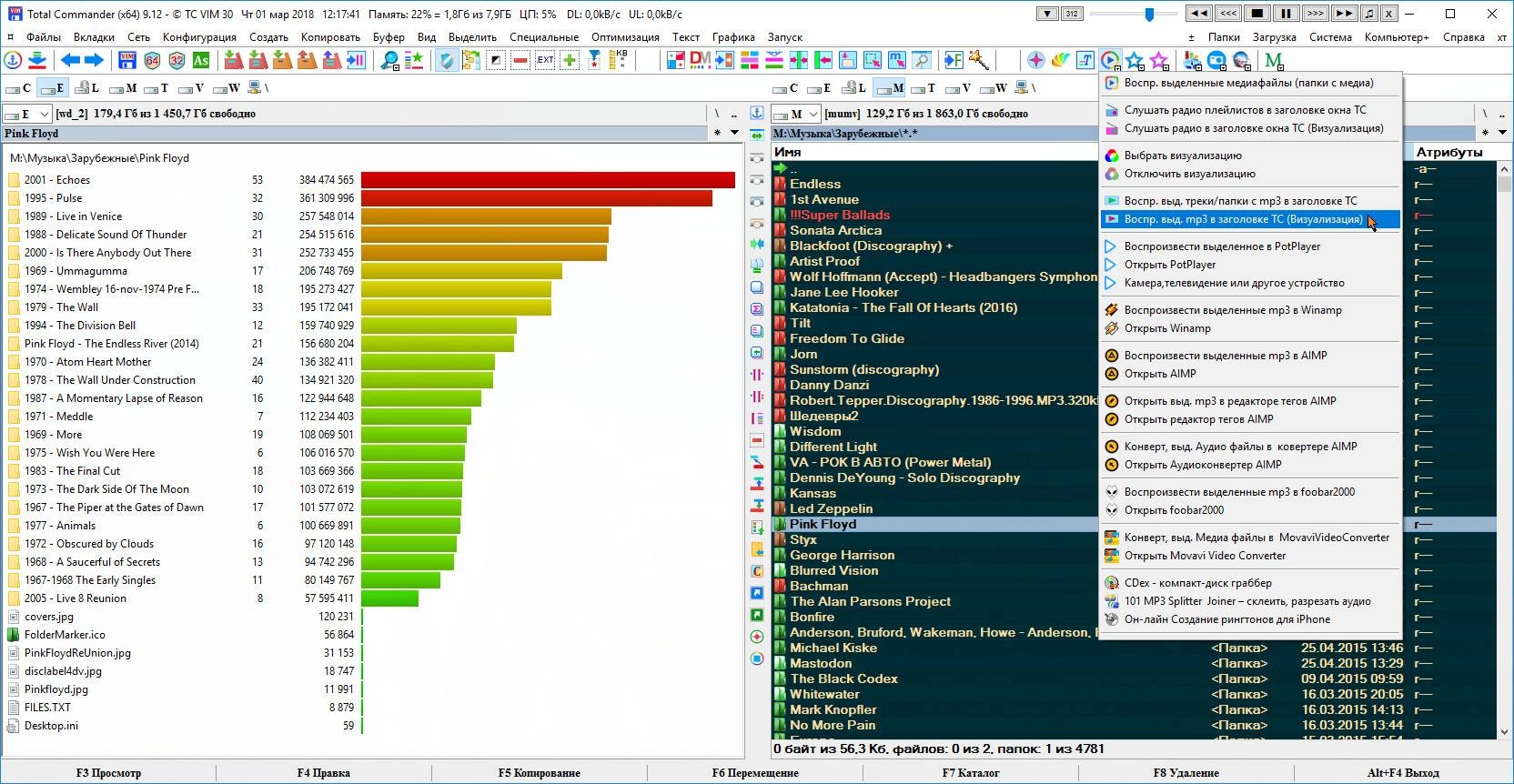Click the green plus select icon
Screen dimensions: 1514x784
[x=570, y=61]
